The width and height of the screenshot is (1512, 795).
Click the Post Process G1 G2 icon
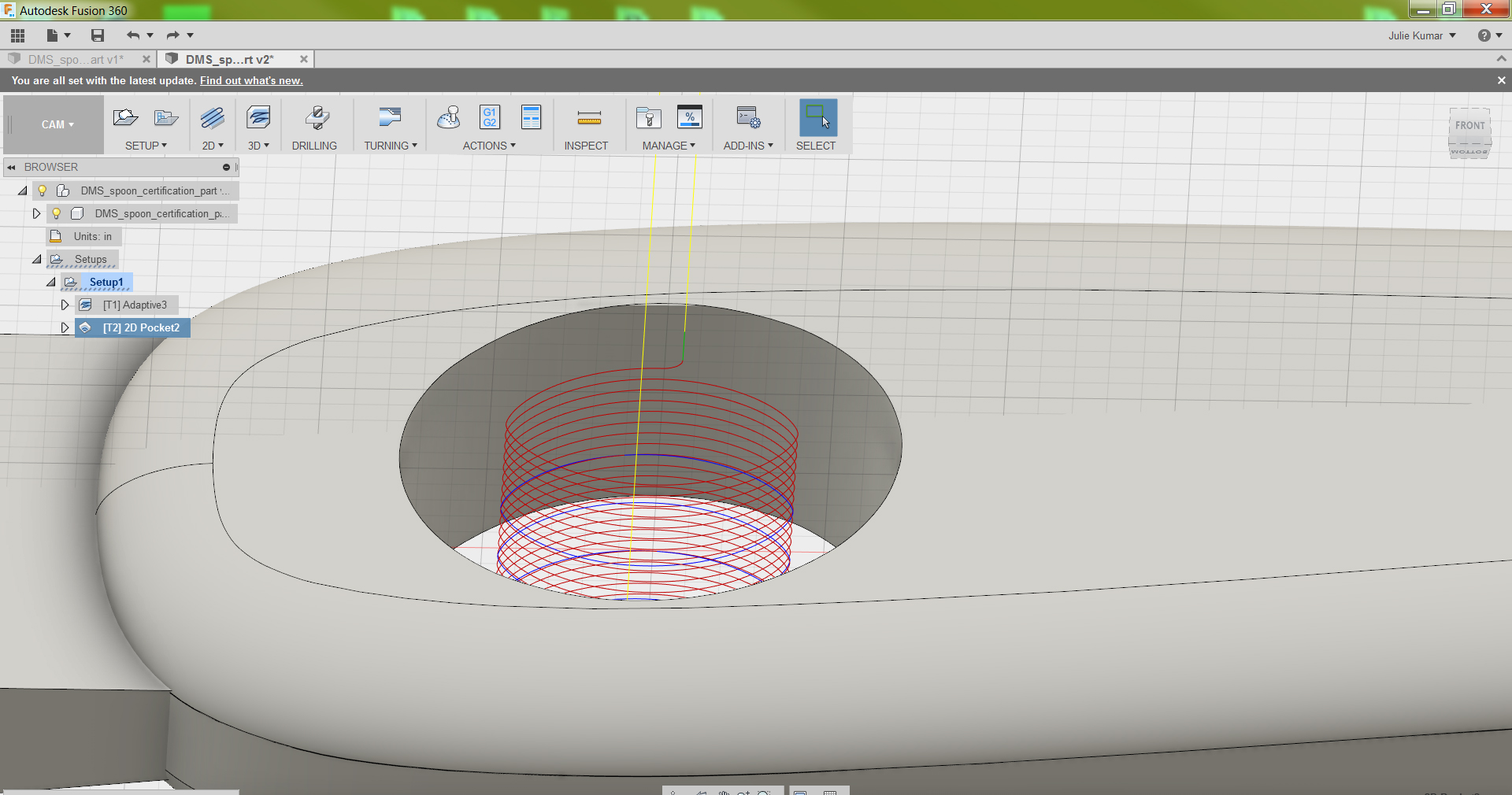click(490, 117)
